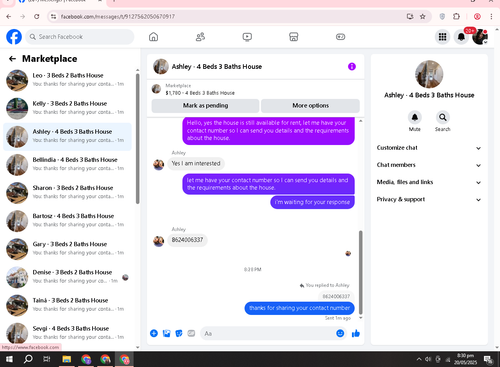Click "thanks for sharing your contact number" message
This screenshot has width=500, height=367.
point(299,308)
